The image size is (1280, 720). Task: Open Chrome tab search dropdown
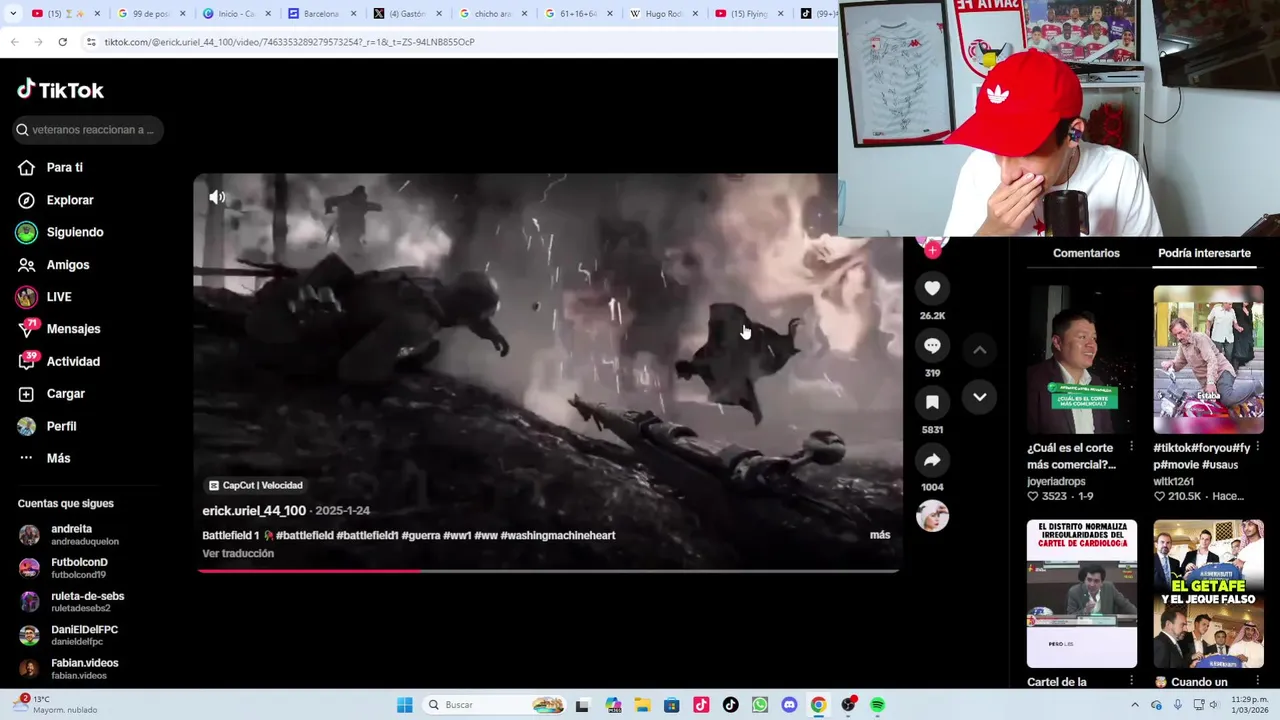(14, 13)
